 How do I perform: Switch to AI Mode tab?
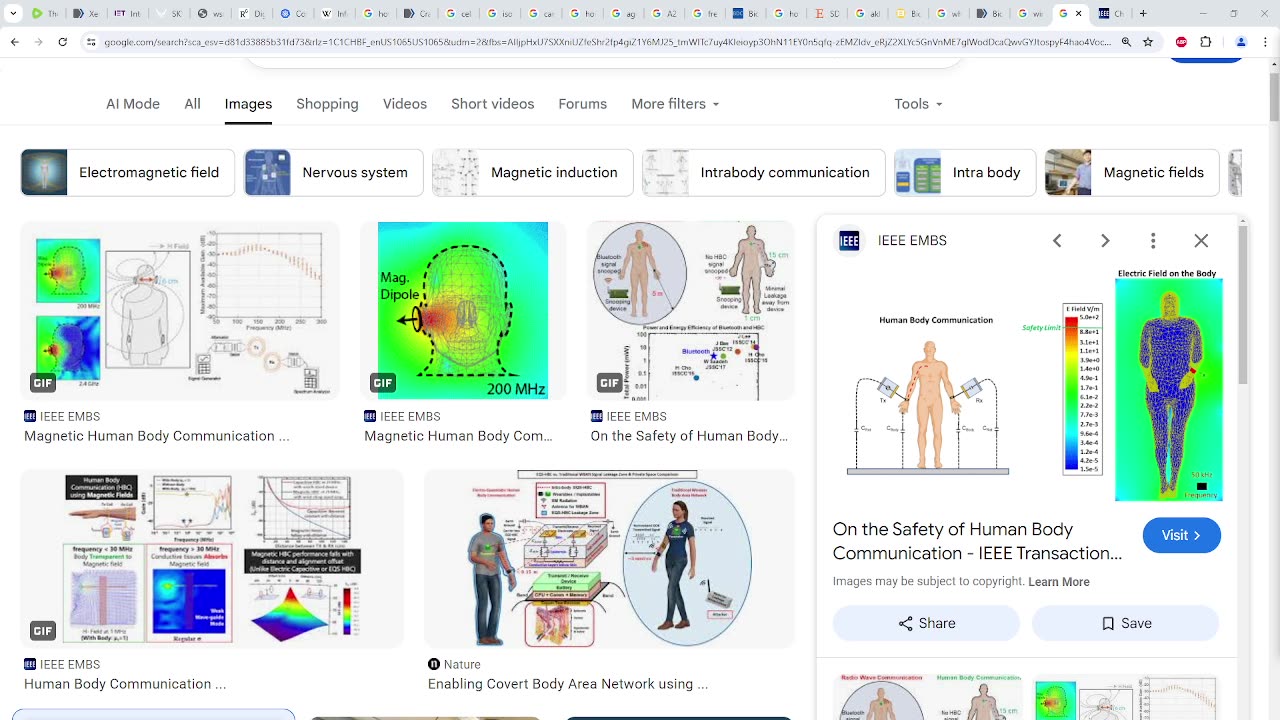(133, 104)
